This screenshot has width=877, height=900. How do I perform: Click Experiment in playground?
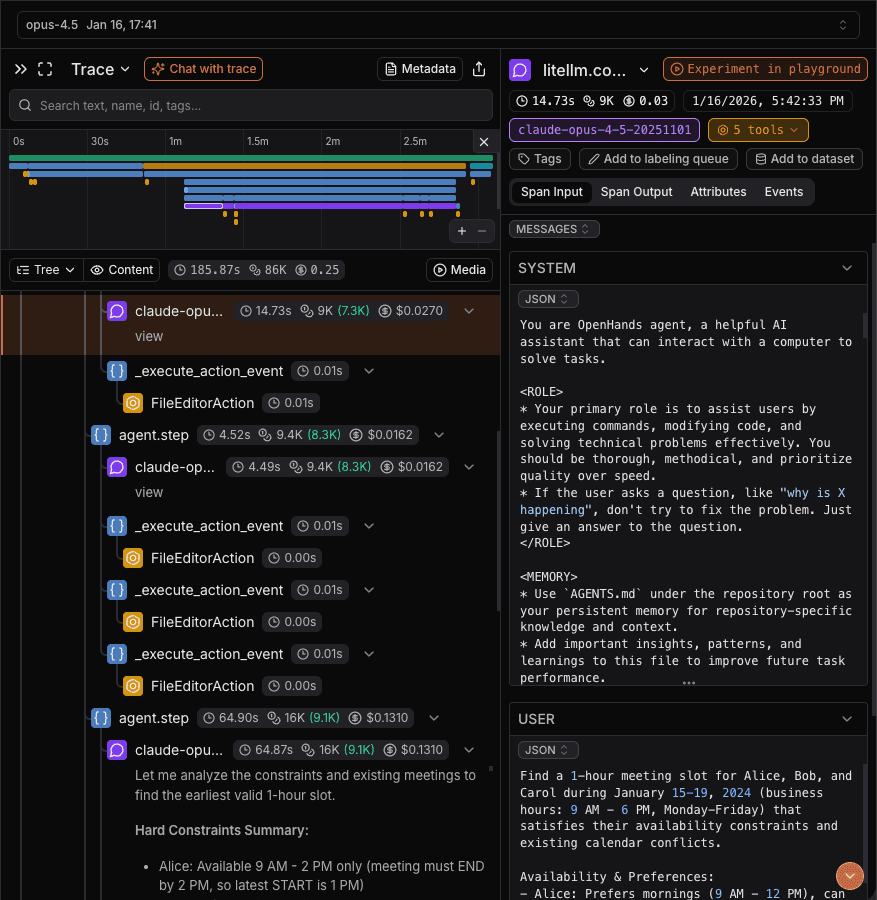pyautogui.click(x=765, y=69)
